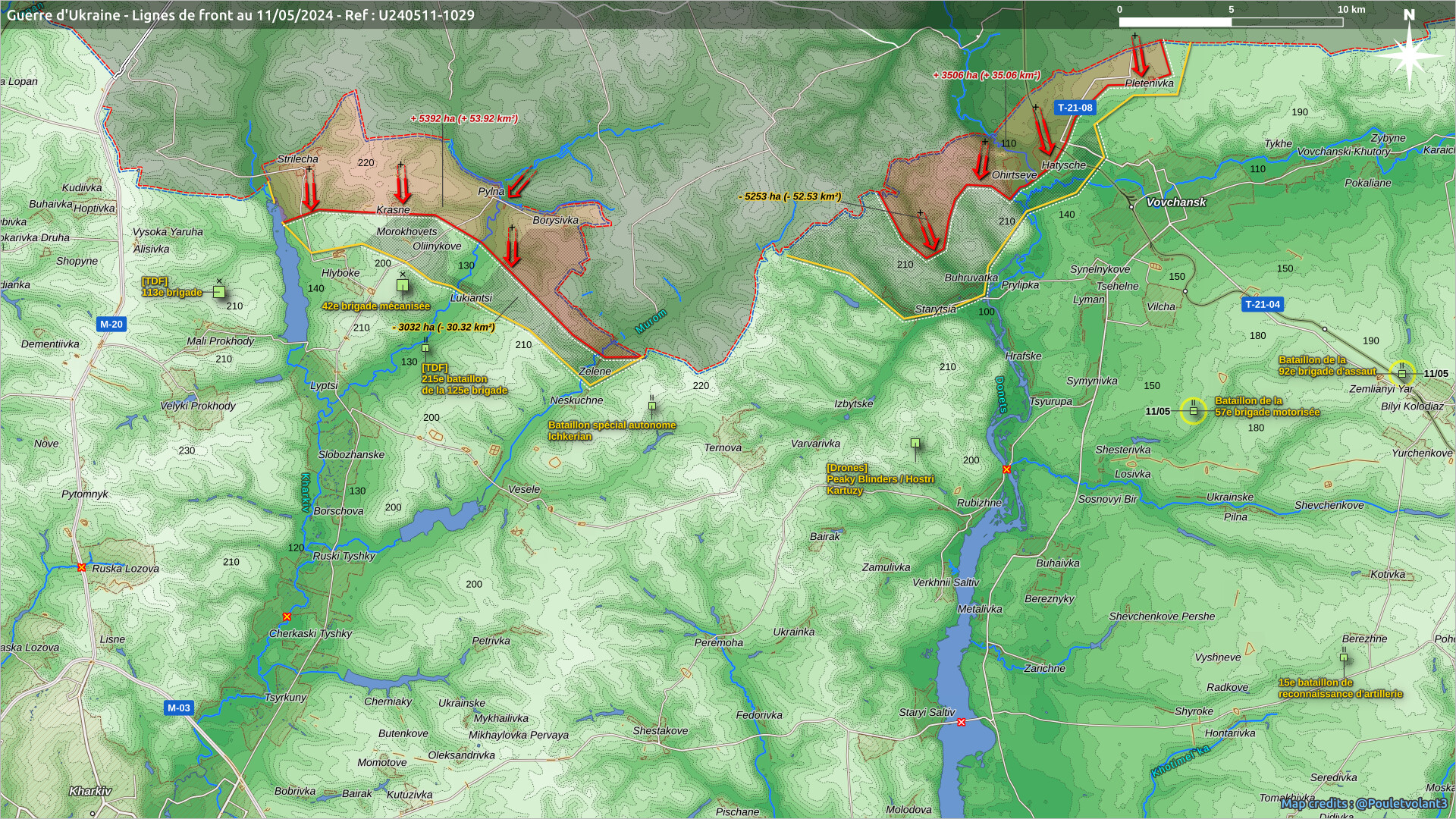This screenshot has width=1456, height=819.
Task: Click the 10 km scale bar
Action: pyautogui.click(x=1231, y=22)
